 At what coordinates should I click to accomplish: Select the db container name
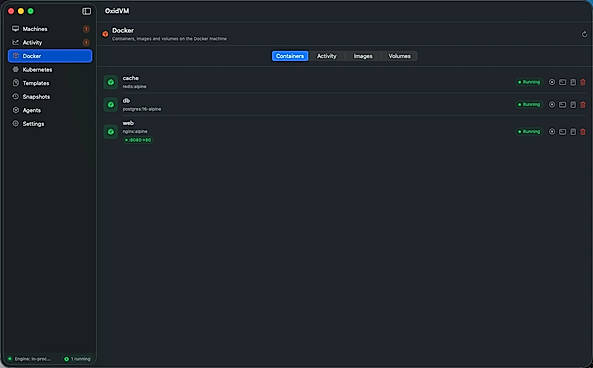[126, 101]
